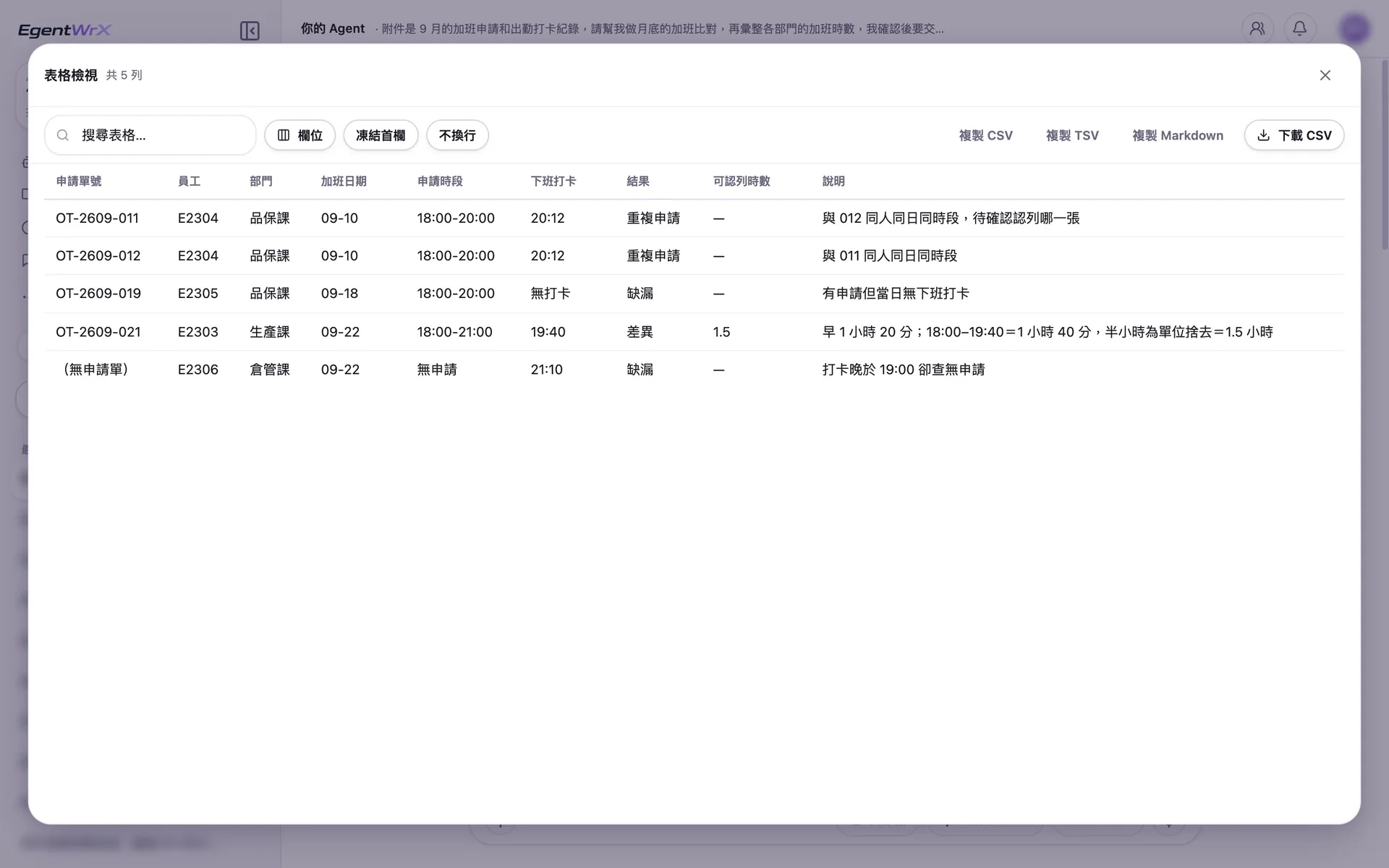The image size is (1389, 868).
Task: Open notifications bell icon
Action: coord(1299,29)
